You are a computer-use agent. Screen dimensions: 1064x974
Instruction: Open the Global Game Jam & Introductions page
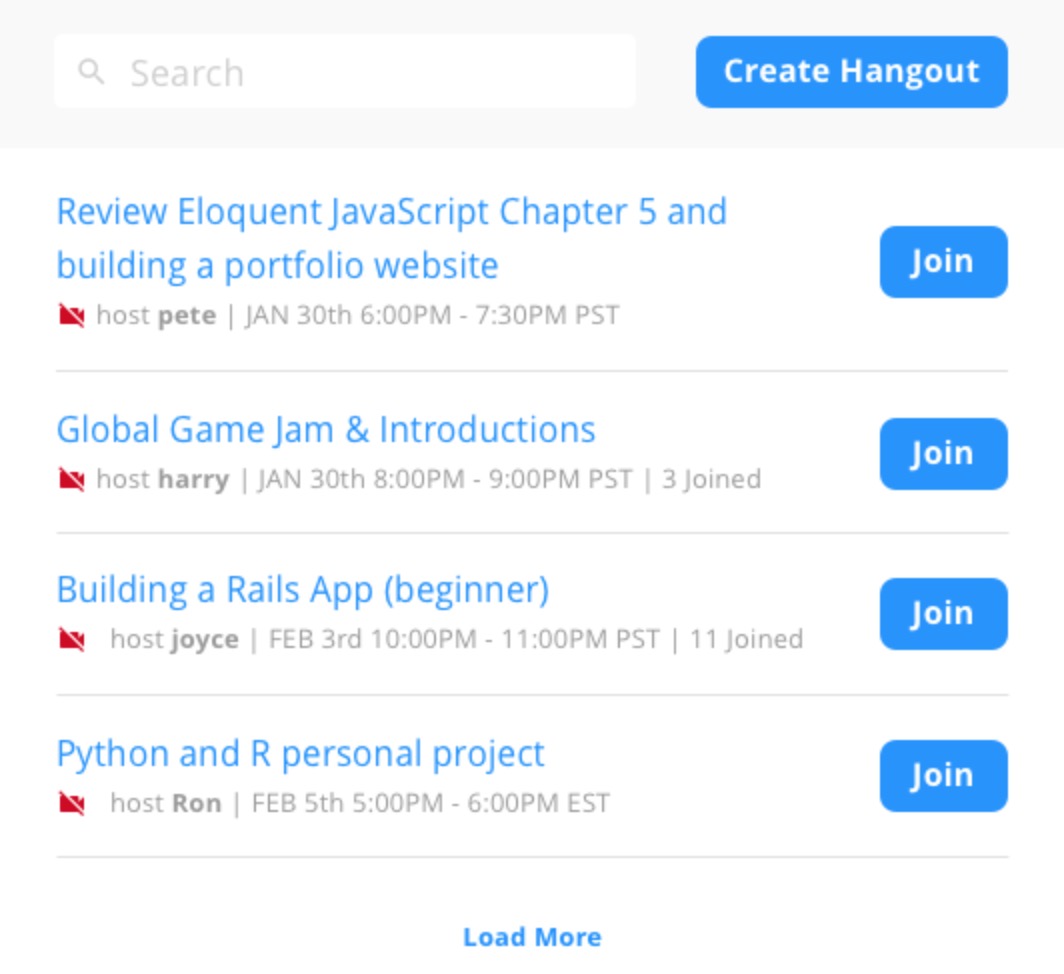327,429
